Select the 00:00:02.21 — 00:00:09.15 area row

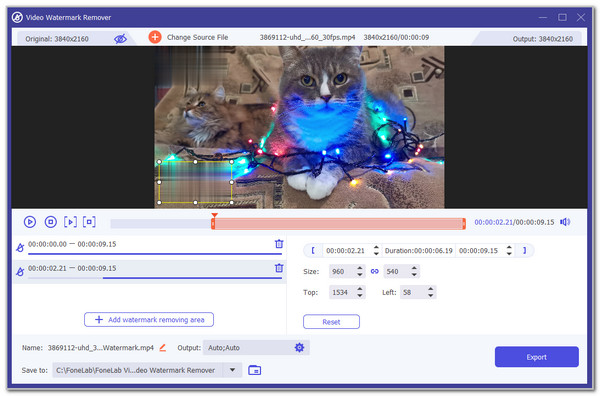coord(150,271)
